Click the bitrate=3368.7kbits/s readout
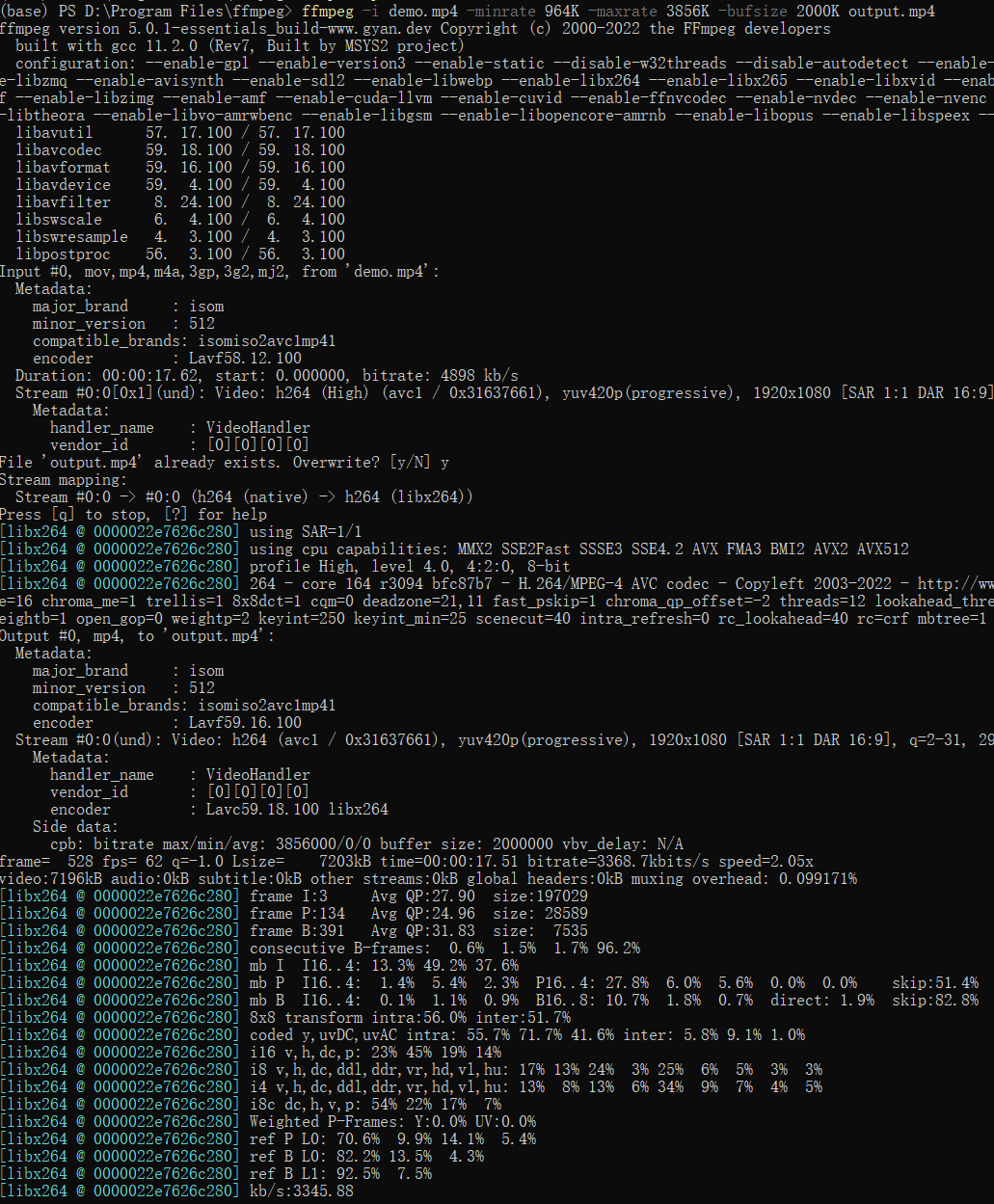Image resolution: width=994 pixels, height=1204 pixels. click(x=638, y=862)
